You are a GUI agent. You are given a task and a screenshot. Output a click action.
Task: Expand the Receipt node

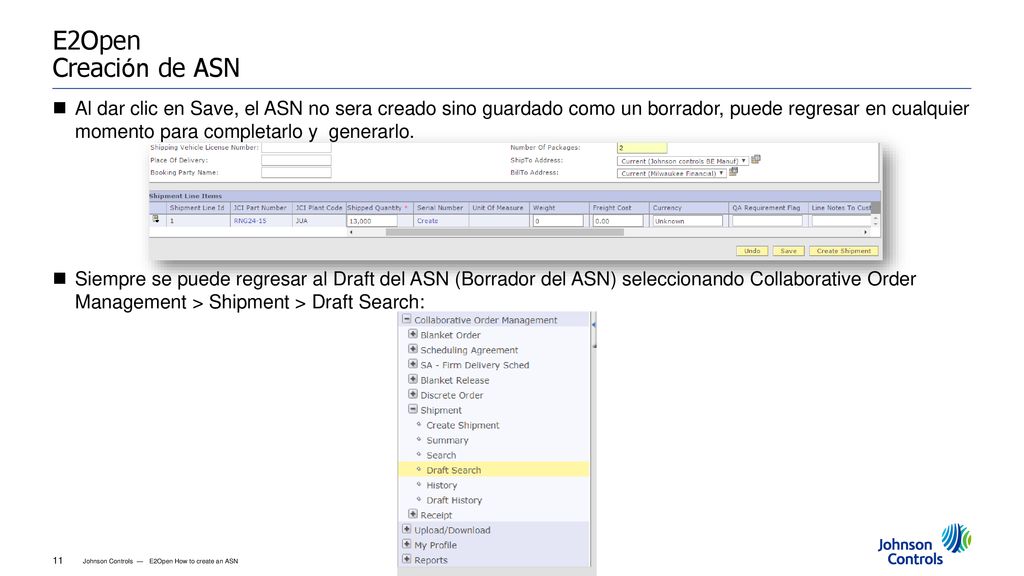pyautogui.click(x=413, y=514)
